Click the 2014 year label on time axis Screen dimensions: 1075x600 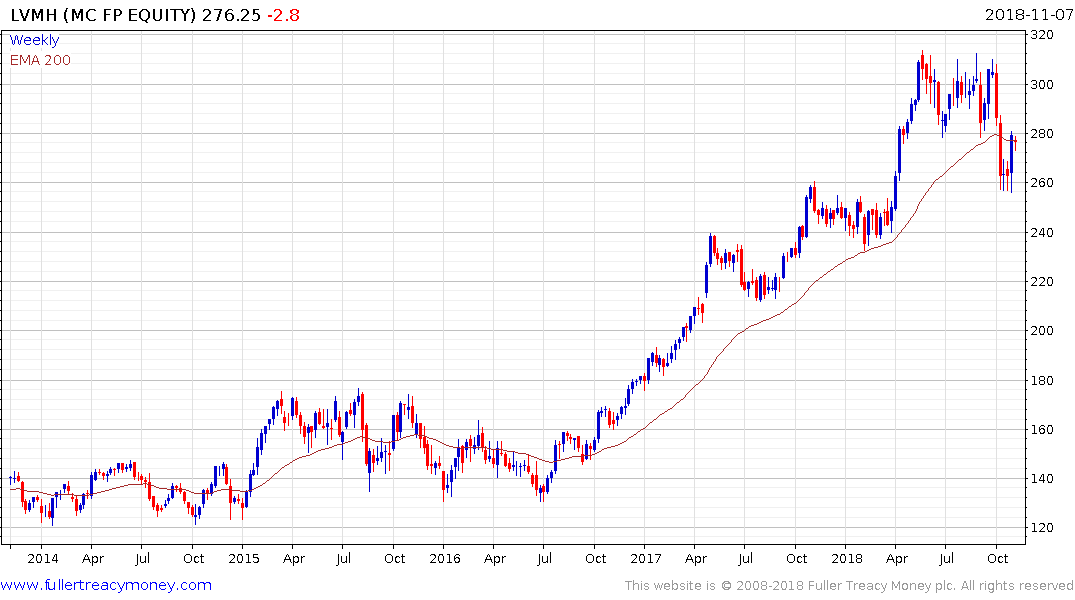43,558
